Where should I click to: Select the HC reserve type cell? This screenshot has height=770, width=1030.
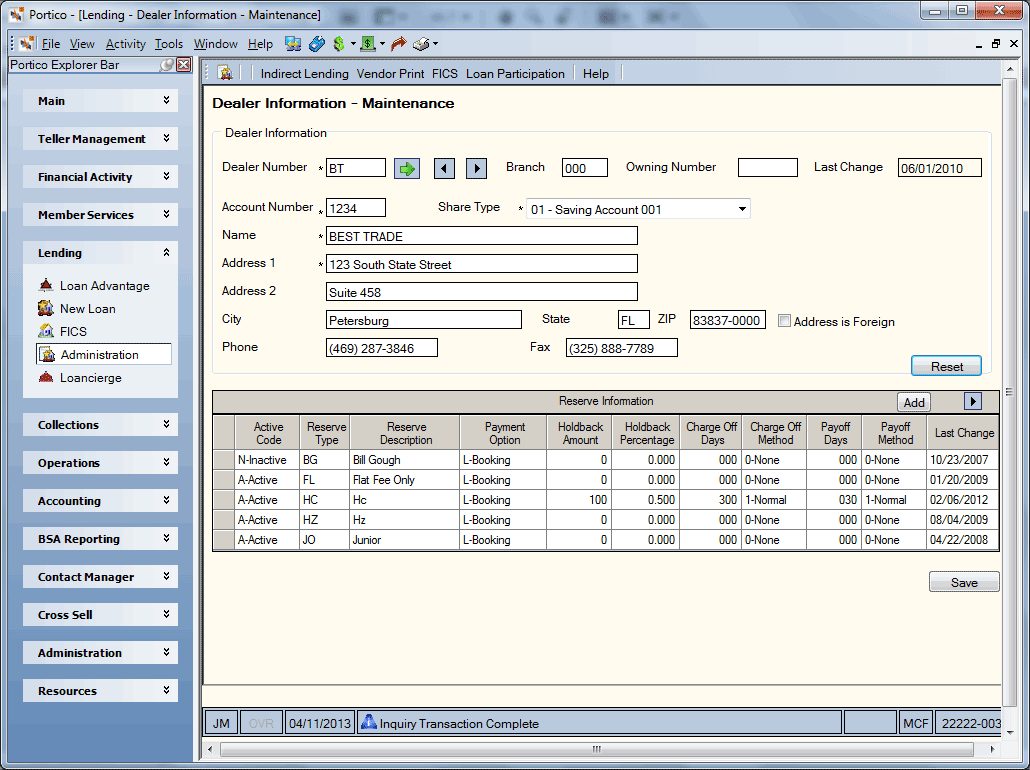[325, 499]
